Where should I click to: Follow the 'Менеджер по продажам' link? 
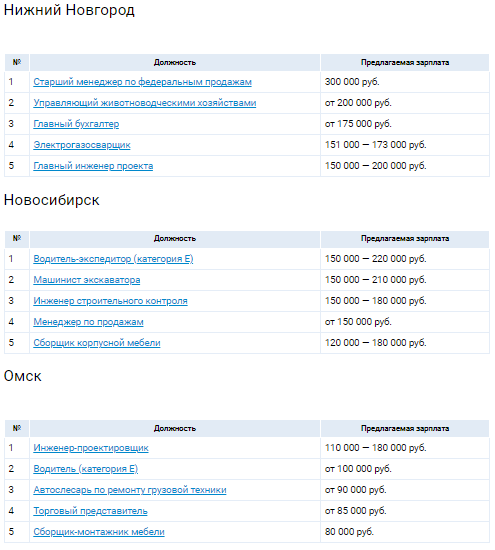(88, 322)
